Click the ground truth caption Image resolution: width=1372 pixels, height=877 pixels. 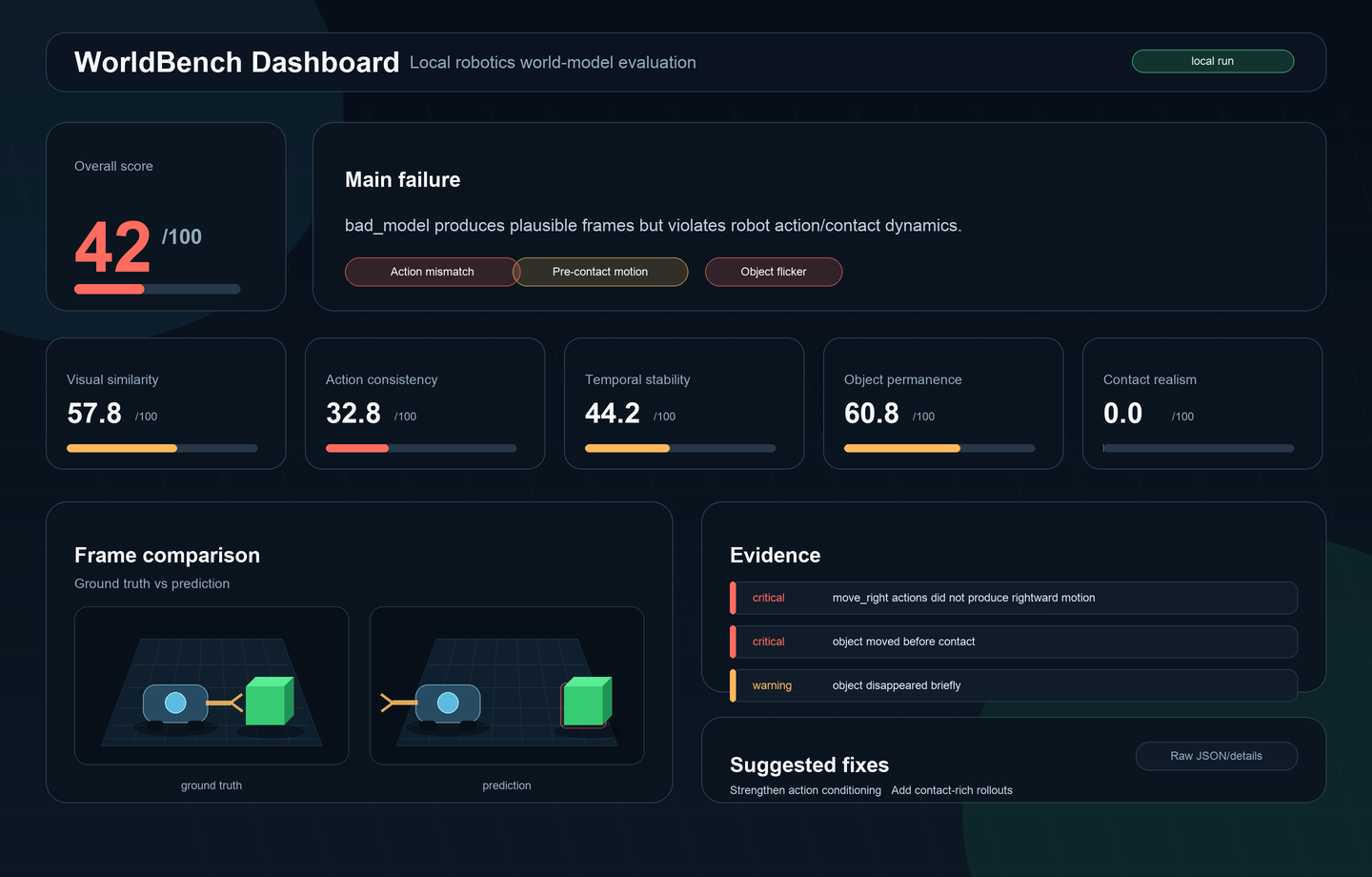212,785
